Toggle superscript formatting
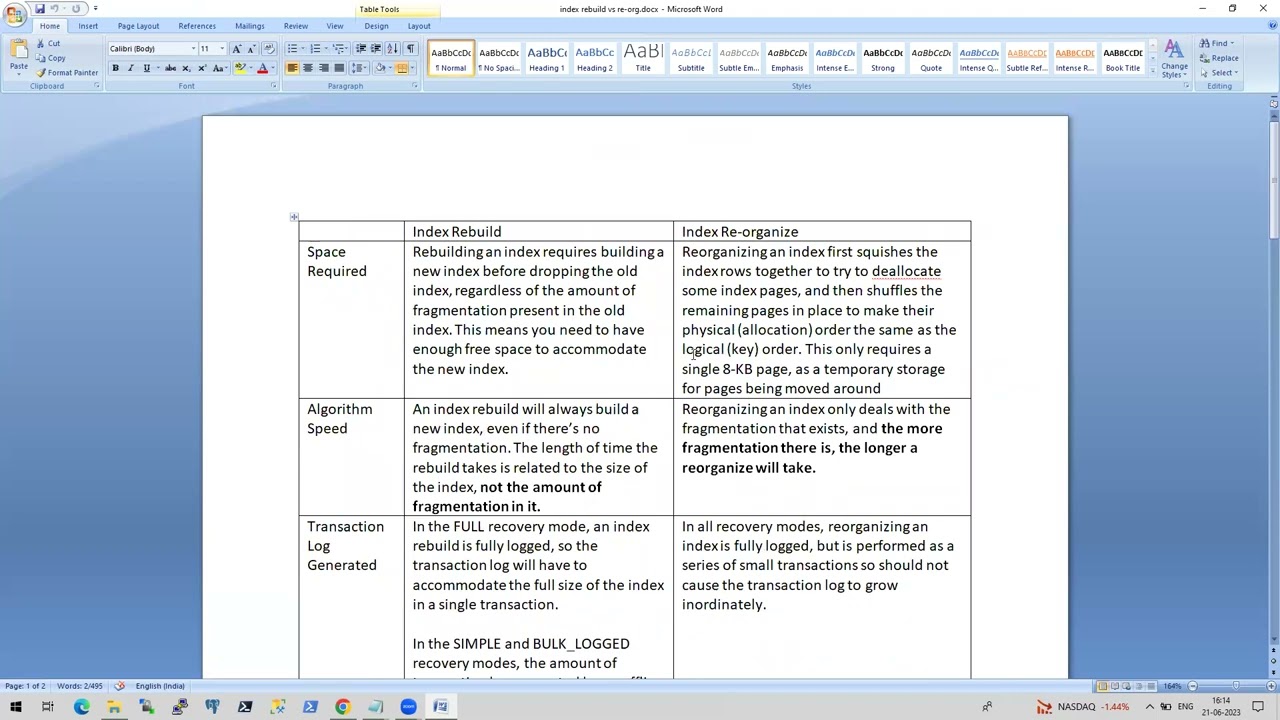 coord(202,68)
